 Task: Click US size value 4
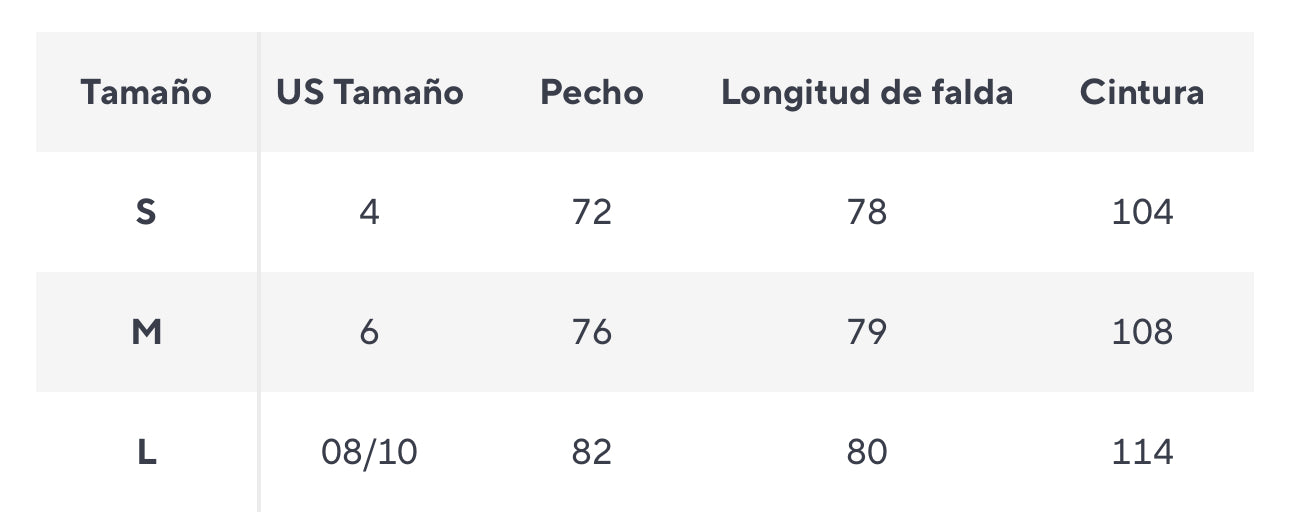click(370, 212)
